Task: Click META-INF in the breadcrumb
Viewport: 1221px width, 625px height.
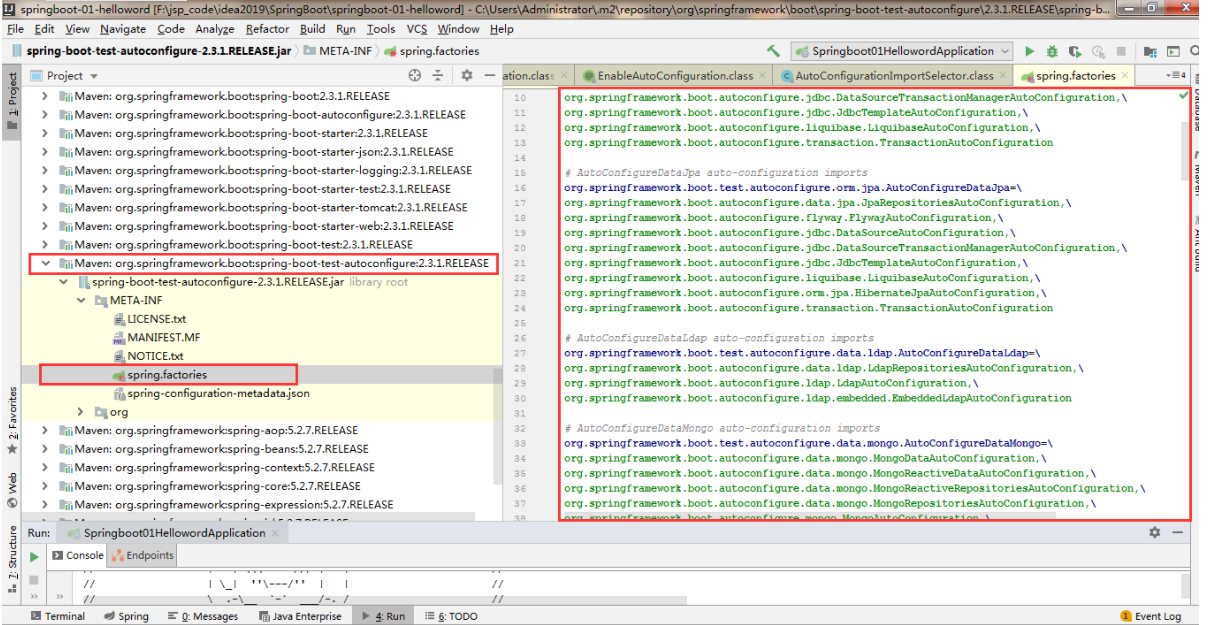Action: pyautogui.click(x=336, y=51)
